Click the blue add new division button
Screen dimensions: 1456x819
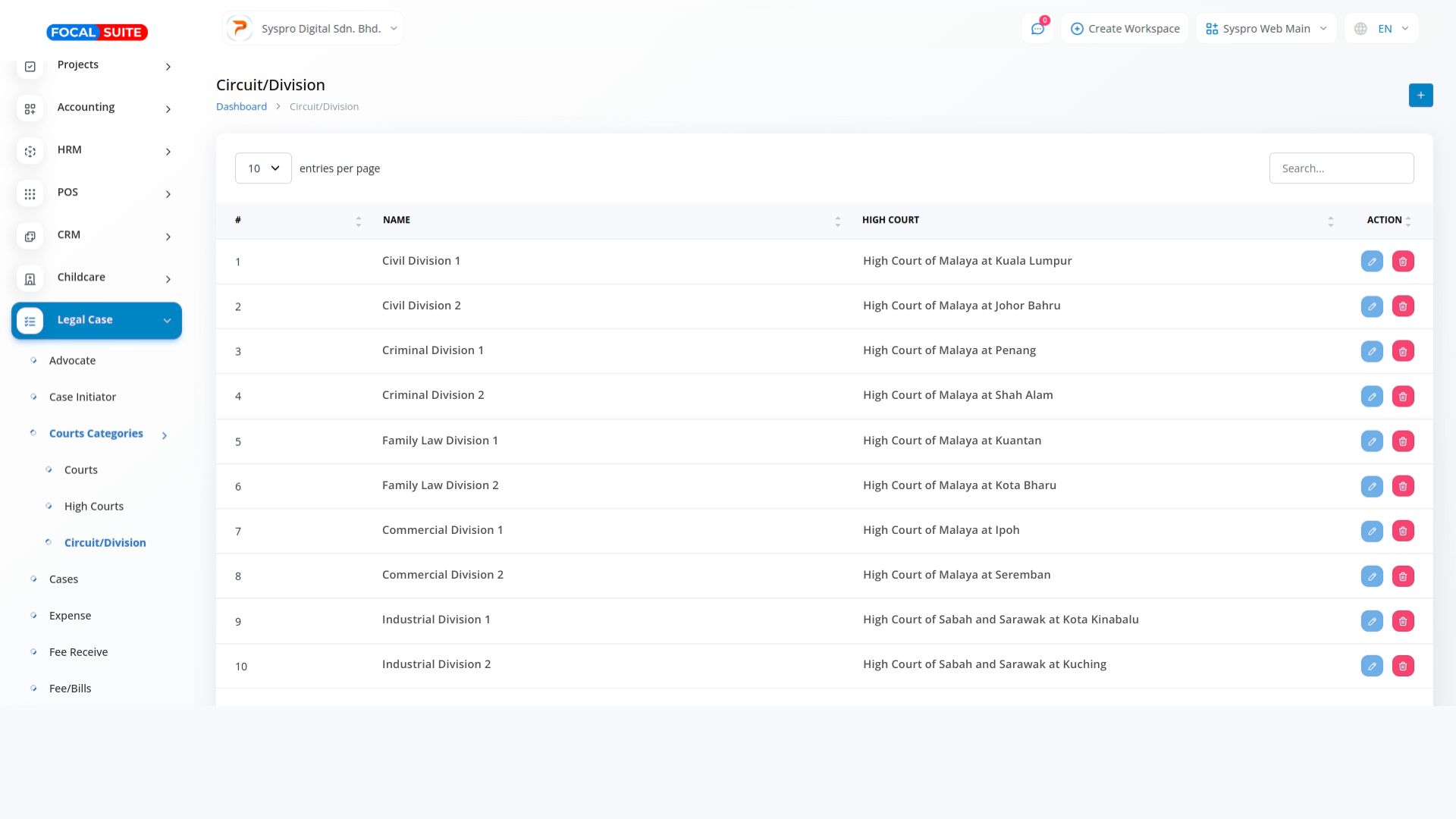[1420, 96]
